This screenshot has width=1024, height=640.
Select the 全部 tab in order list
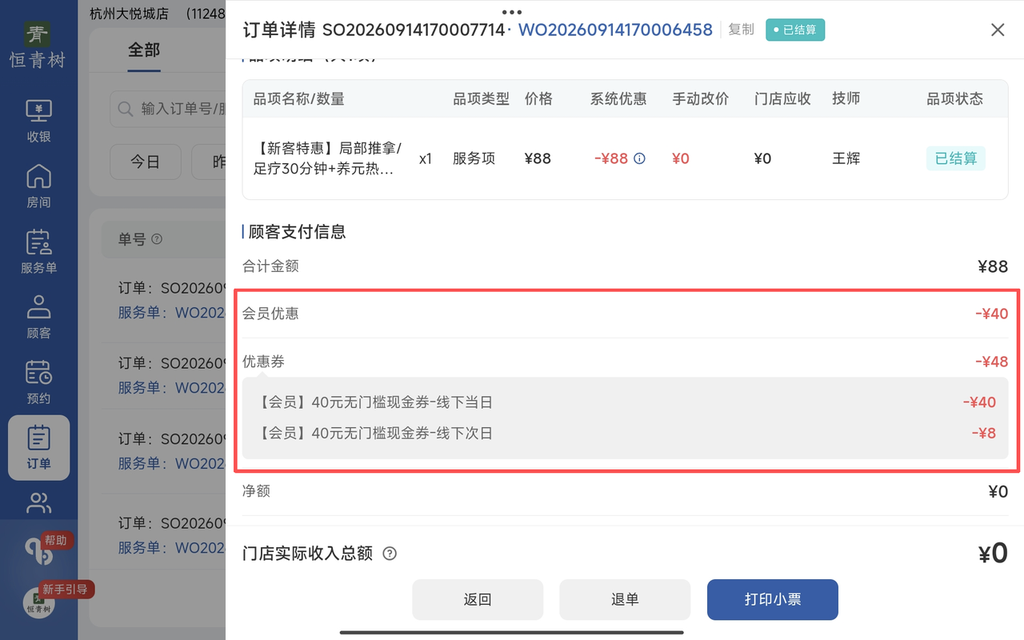(x=144, y=50)
